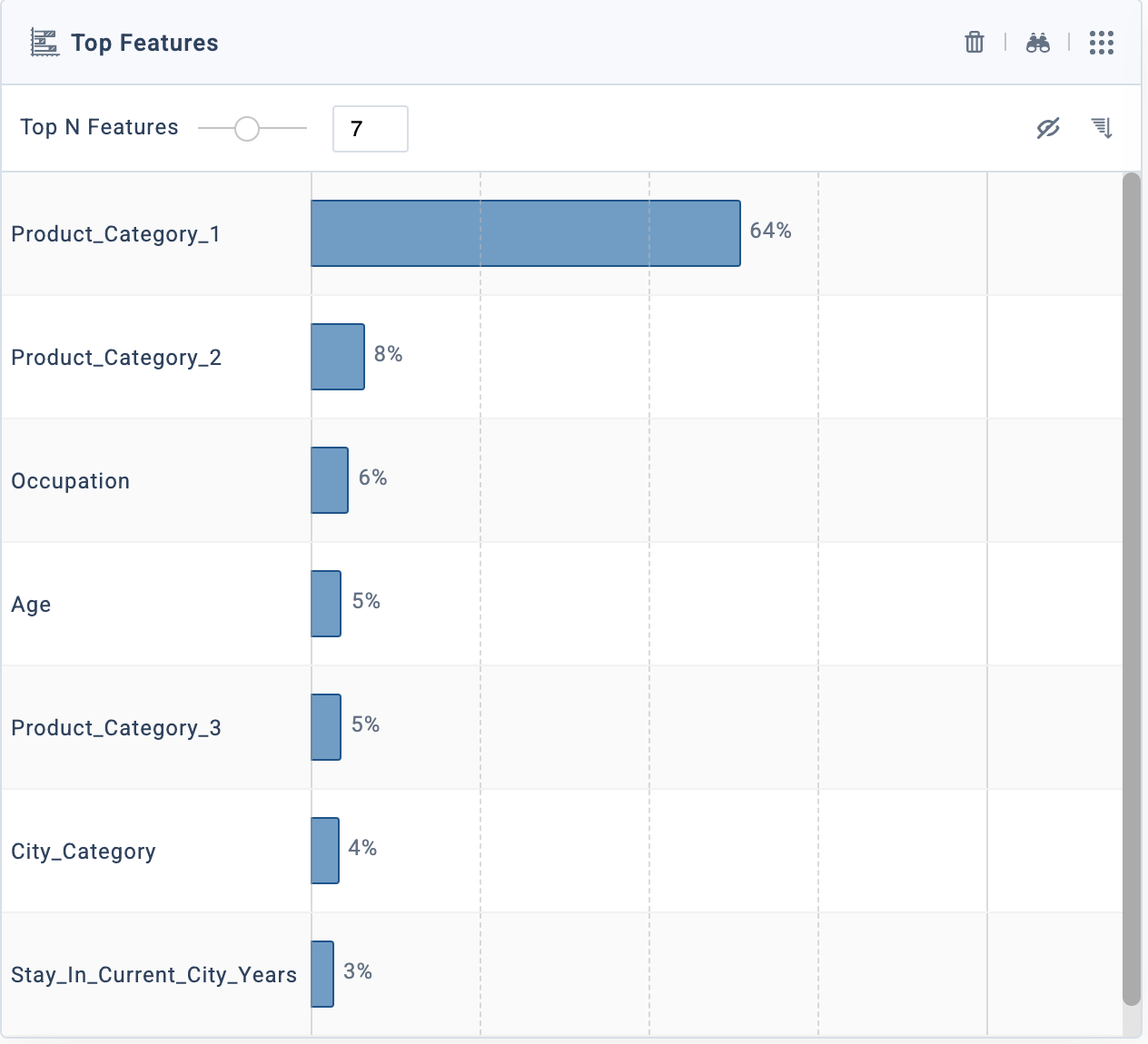Click the Product_Category_2 bar
This screenshot has height=1044, width=1148.
click(338, 357)
